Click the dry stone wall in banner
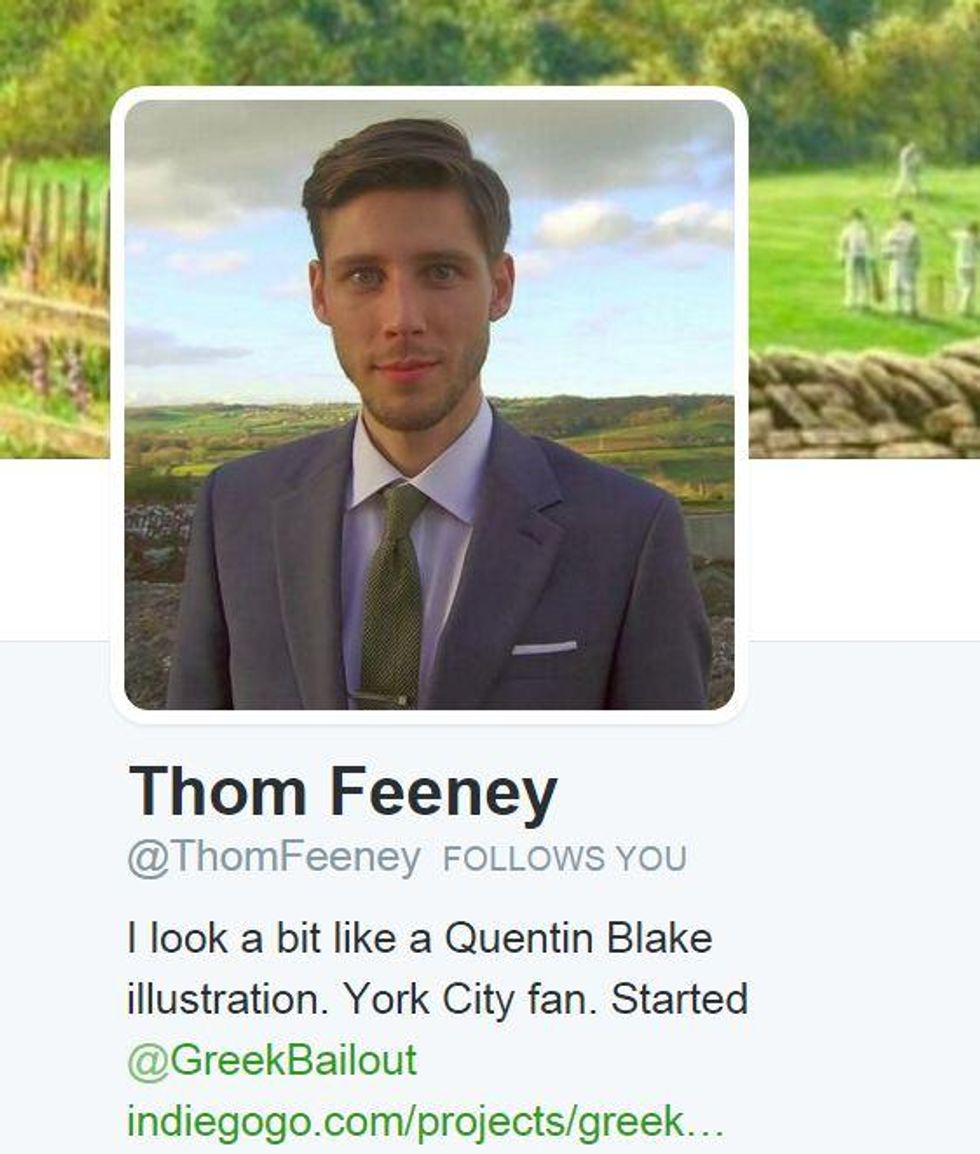This screenshot has height=1154, width=980. [864, 401]
